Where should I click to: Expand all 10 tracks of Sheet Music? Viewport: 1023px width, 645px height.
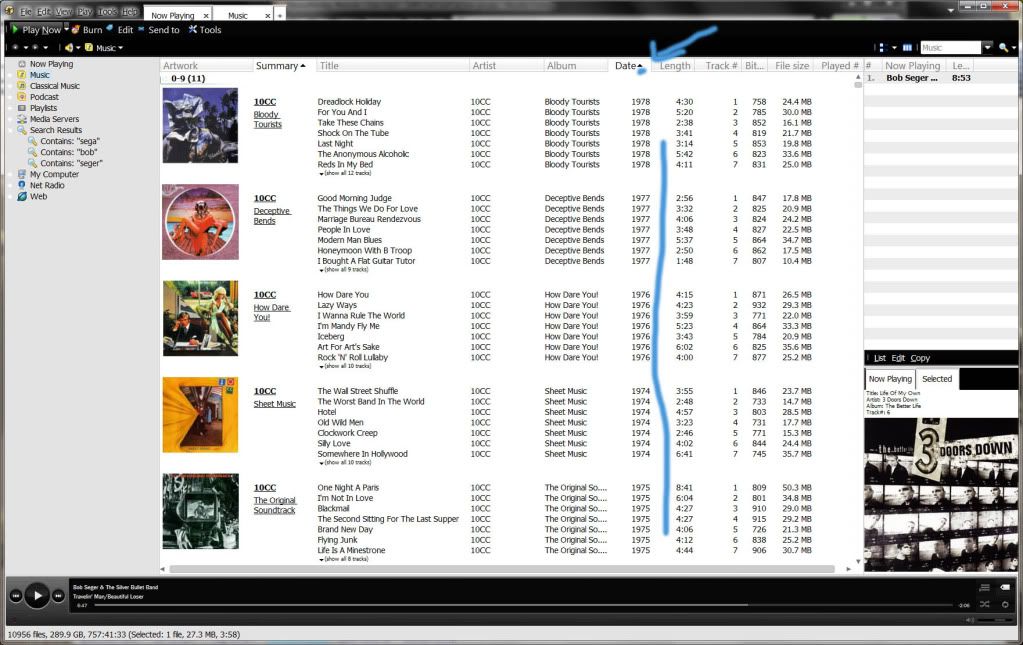pos(345,463)
